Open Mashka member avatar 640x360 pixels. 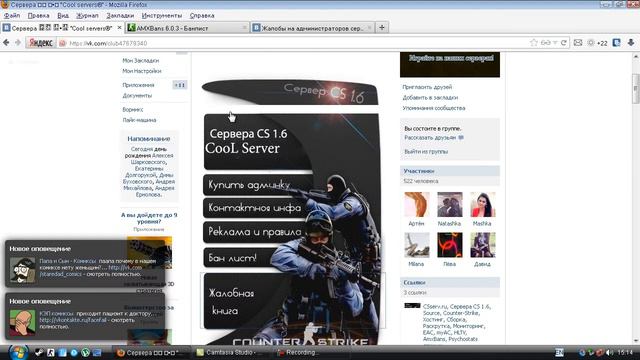pyautogui.click(x=482, y=204)
